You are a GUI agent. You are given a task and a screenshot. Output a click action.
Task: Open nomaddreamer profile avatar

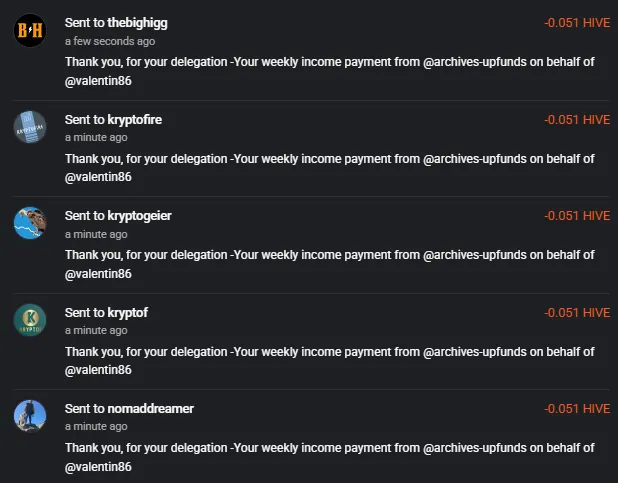pyautogui.click(x=30, y=416)
